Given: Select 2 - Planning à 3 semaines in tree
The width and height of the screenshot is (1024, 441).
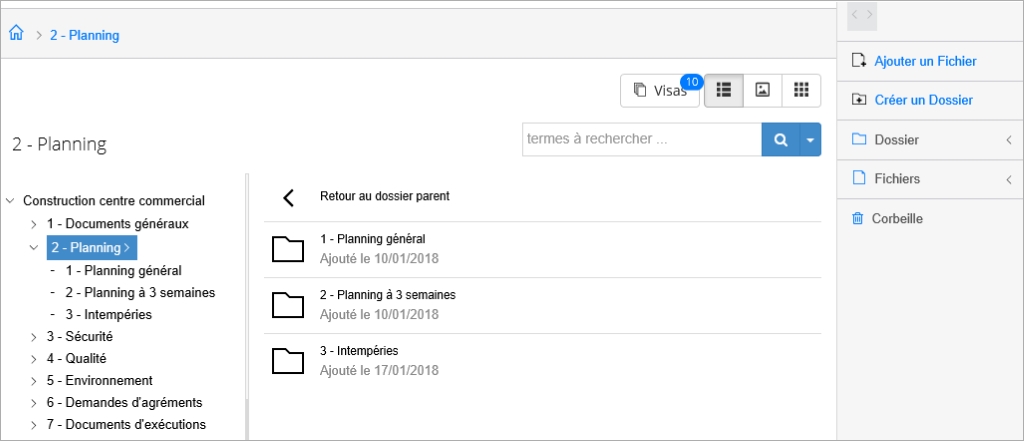Looking at the screenshot, I should (140, 293).
